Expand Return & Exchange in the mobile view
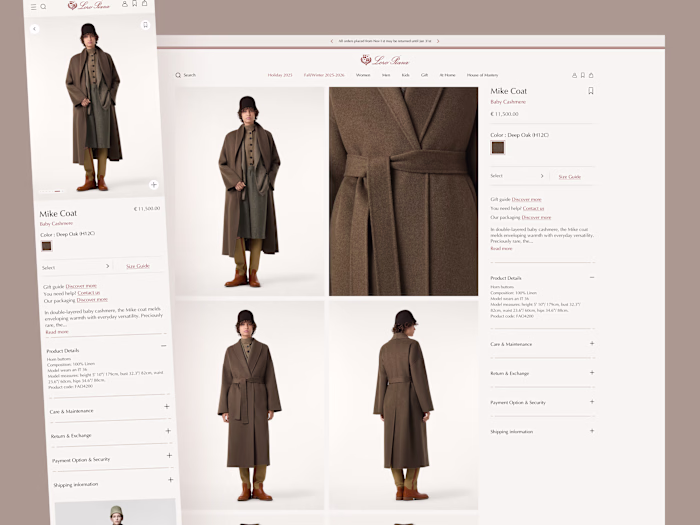 pos(168,431)
